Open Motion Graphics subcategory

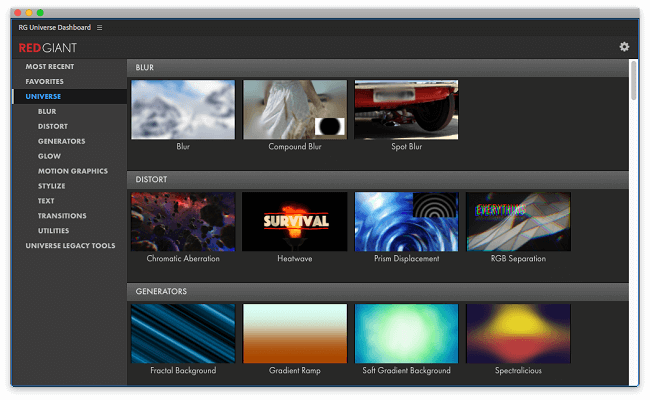coord(73,171)
